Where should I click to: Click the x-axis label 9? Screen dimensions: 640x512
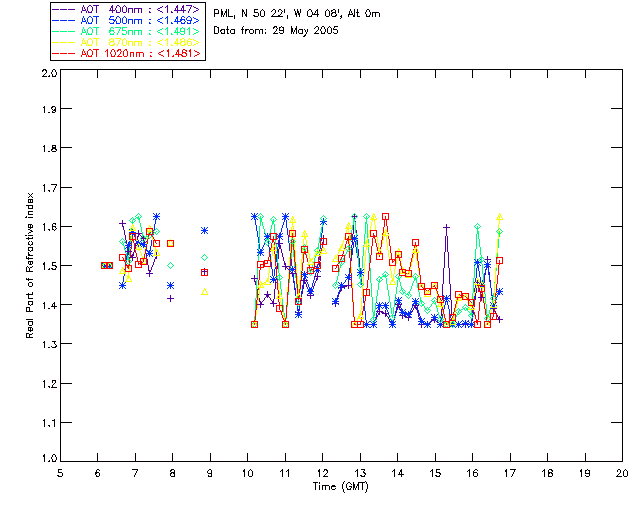pos(210,473)
